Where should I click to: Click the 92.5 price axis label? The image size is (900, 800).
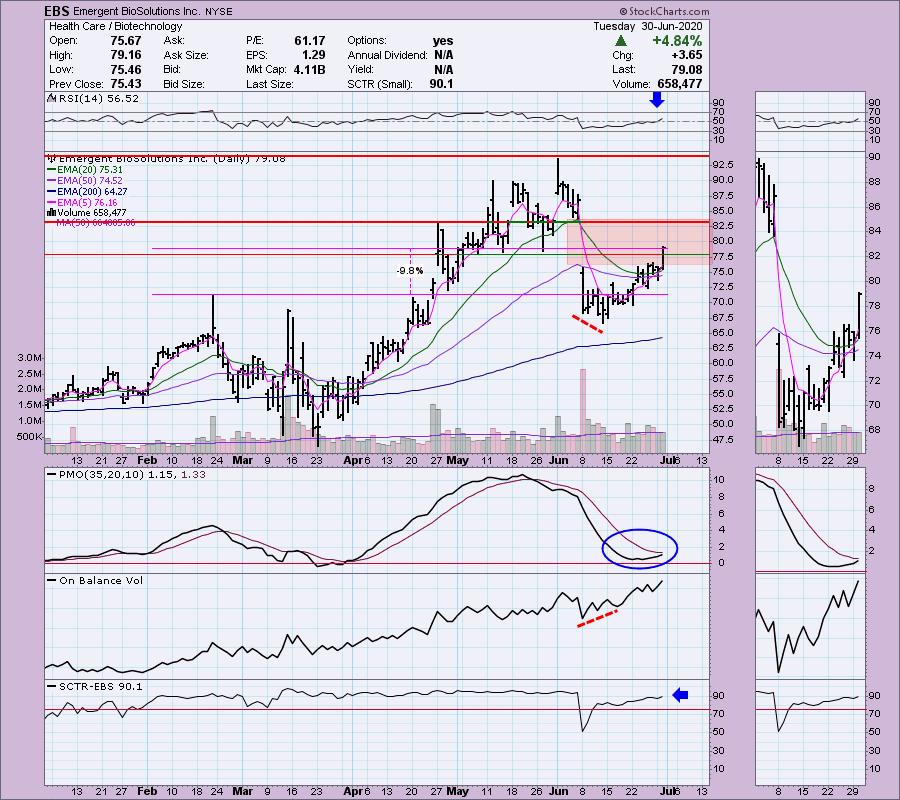point(722,165)
